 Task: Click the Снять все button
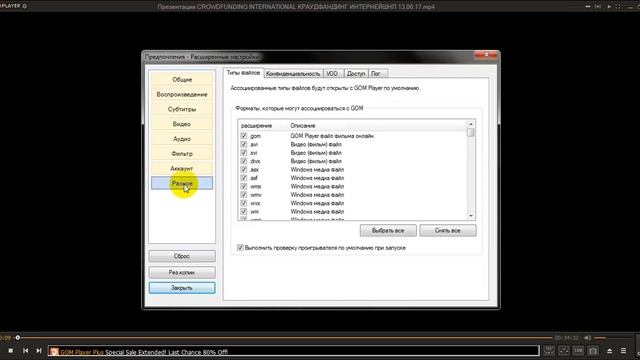[x=448, y=231]
